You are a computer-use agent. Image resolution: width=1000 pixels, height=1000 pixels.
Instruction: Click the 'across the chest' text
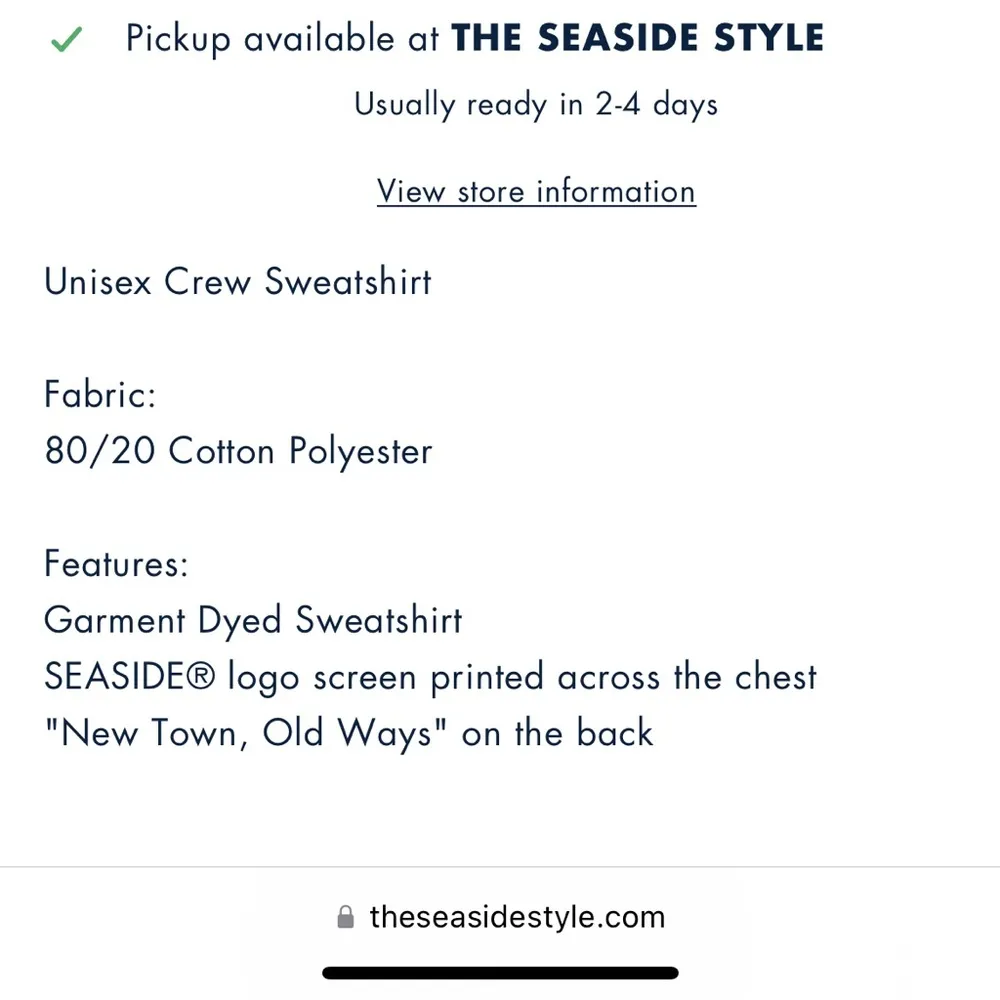(687, 678)
